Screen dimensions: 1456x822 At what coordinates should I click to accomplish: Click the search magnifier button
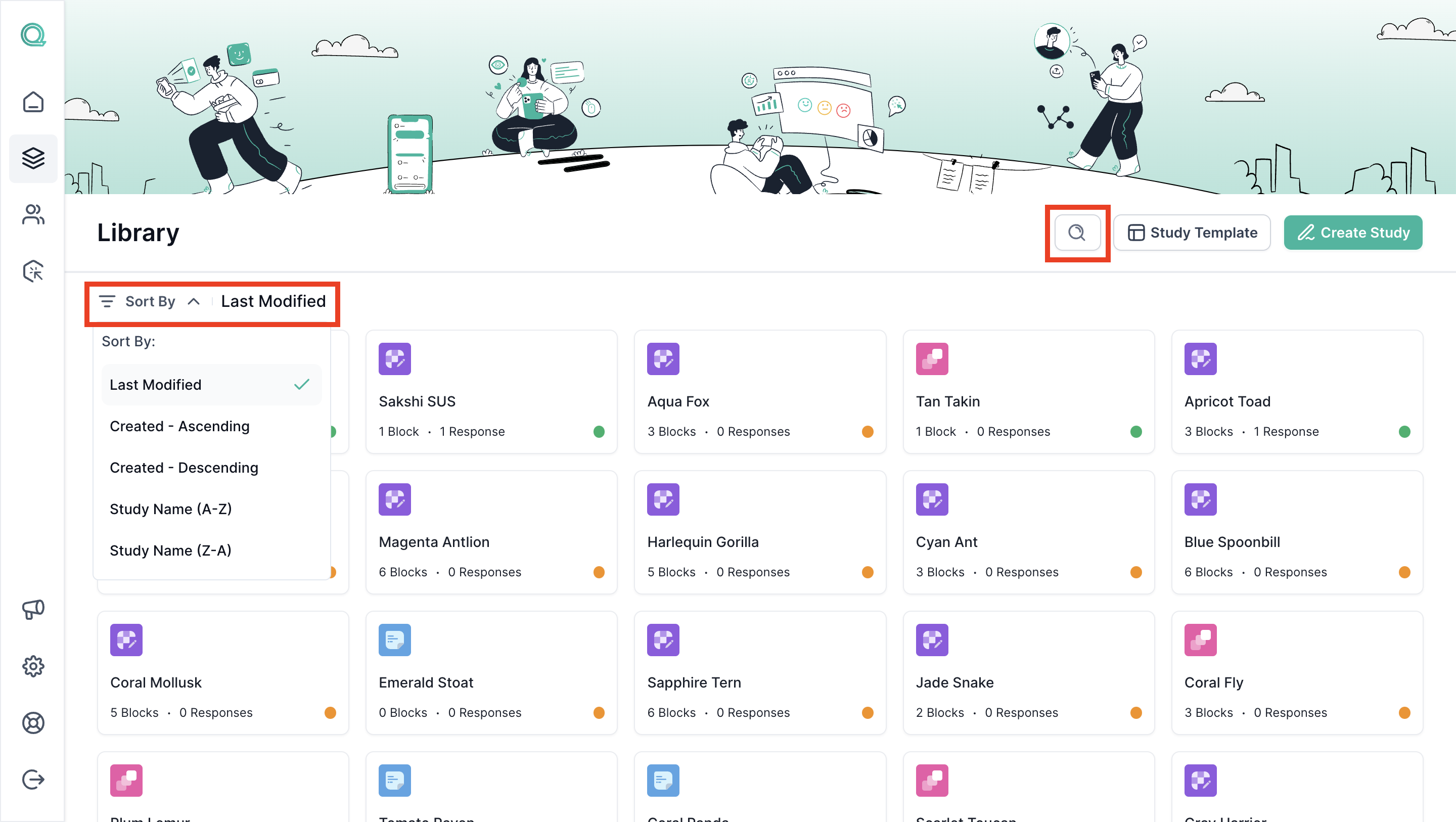(x=1077, y=233)
